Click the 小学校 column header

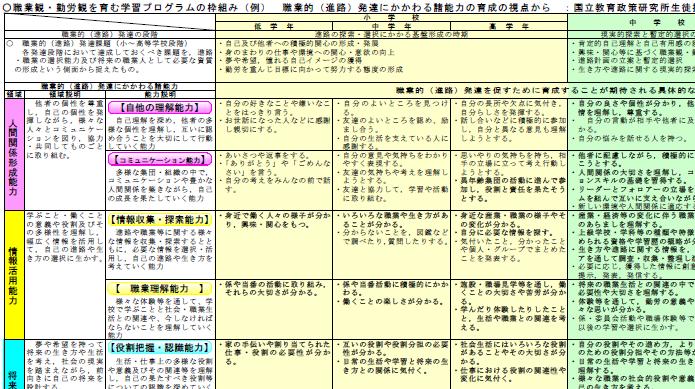point(391,18)
